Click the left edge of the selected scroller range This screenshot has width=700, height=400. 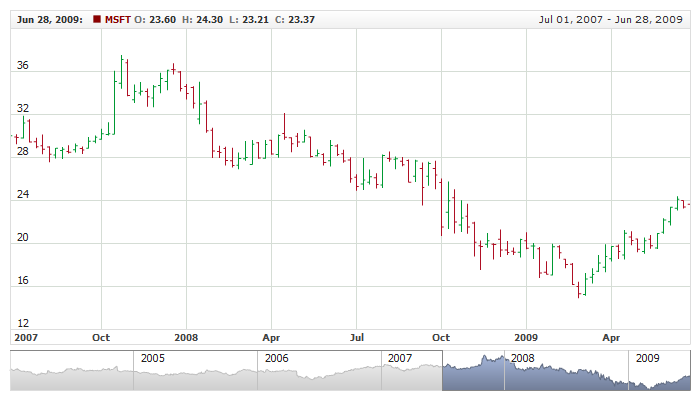tap(443, 371)
